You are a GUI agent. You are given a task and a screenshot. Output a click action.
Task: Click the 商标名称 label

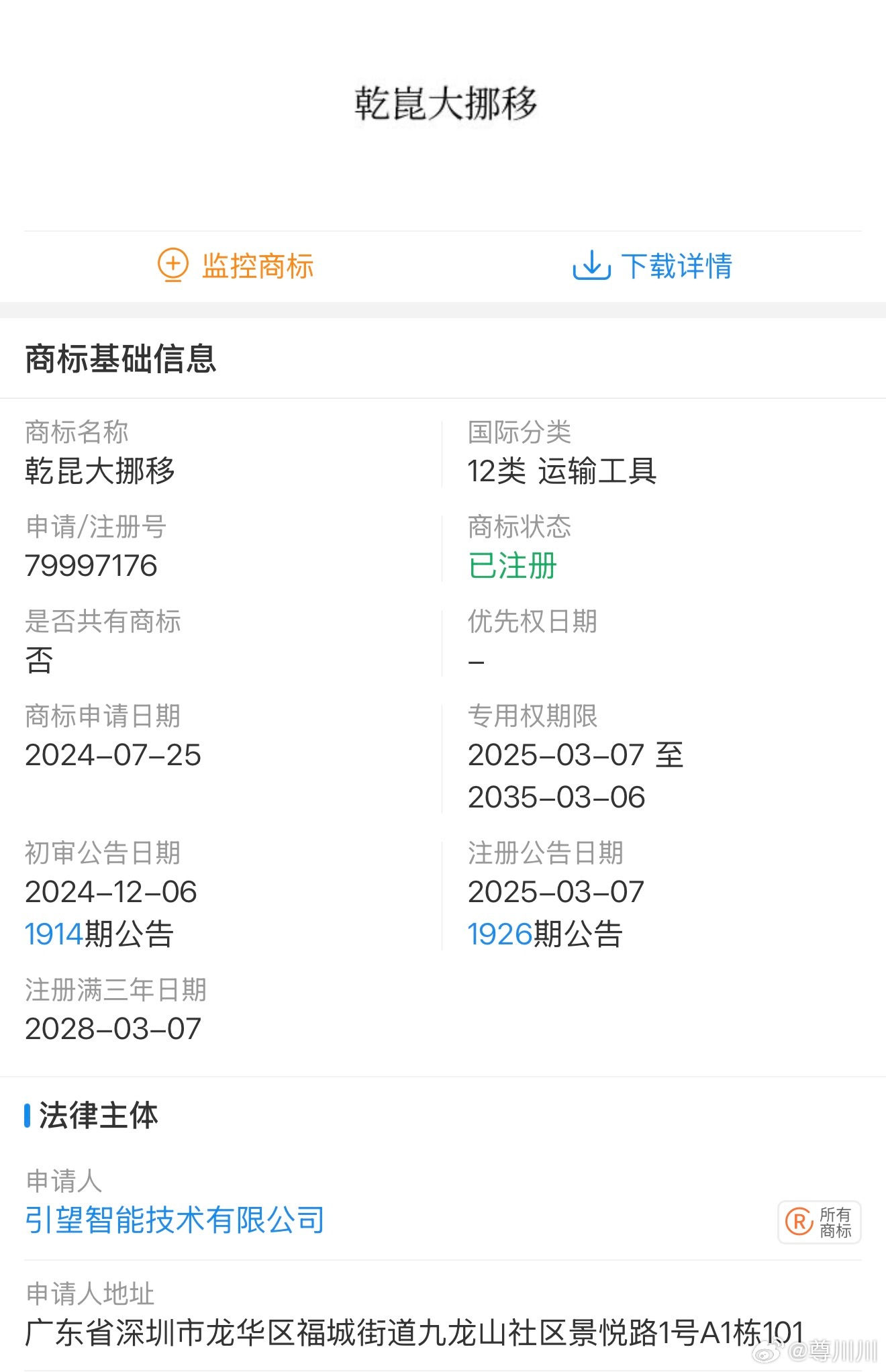click(77, 432)
